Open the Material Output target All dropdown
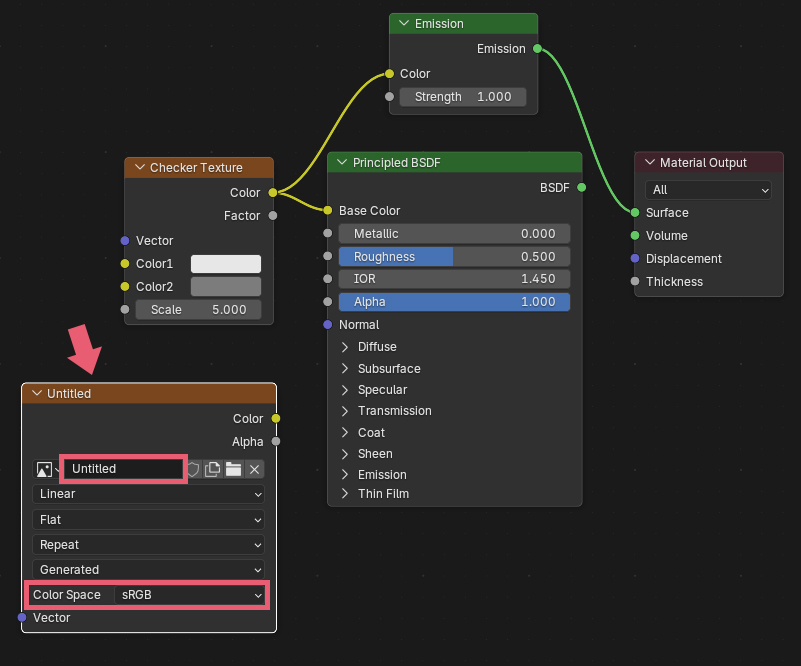801x666 pixels. pyautogui.click(x=708, y=190)
